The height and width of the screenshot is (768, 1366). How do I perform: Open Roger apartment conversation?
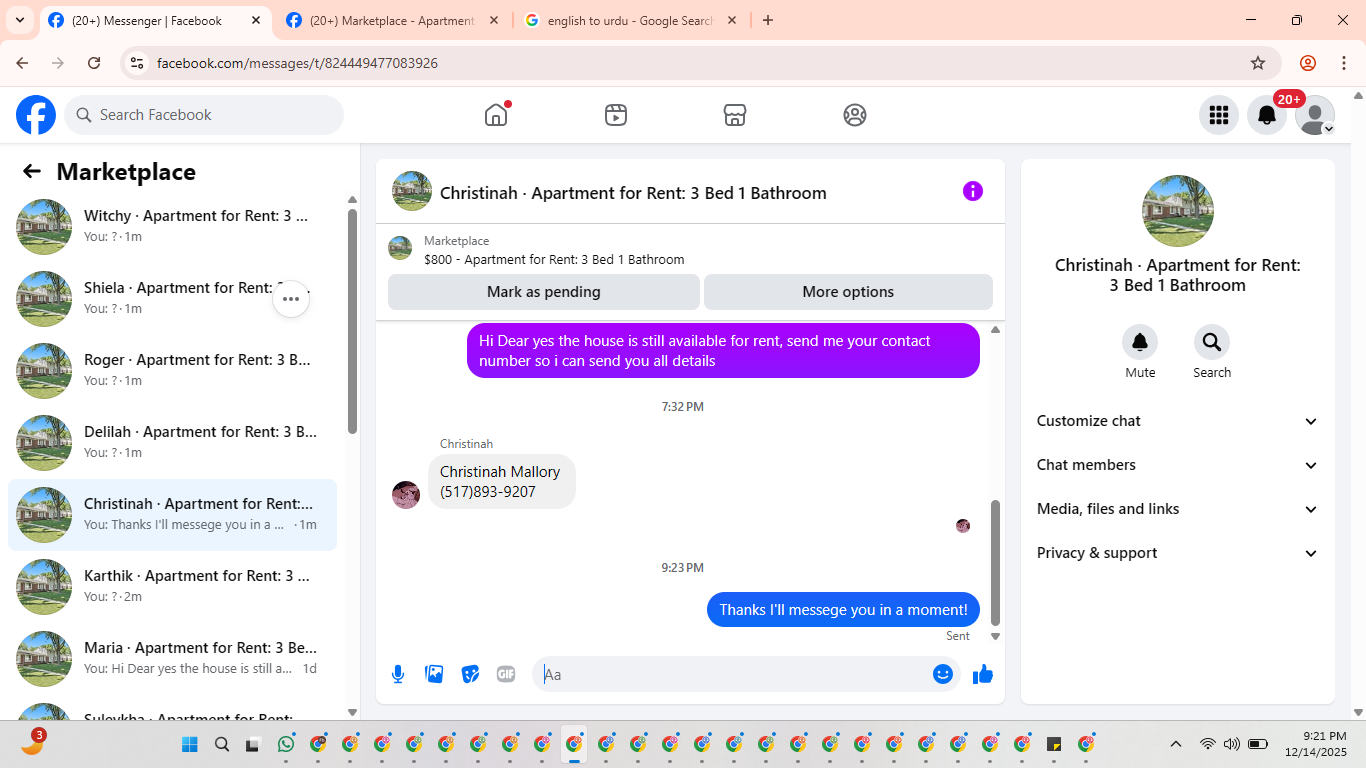click(172, 371)
